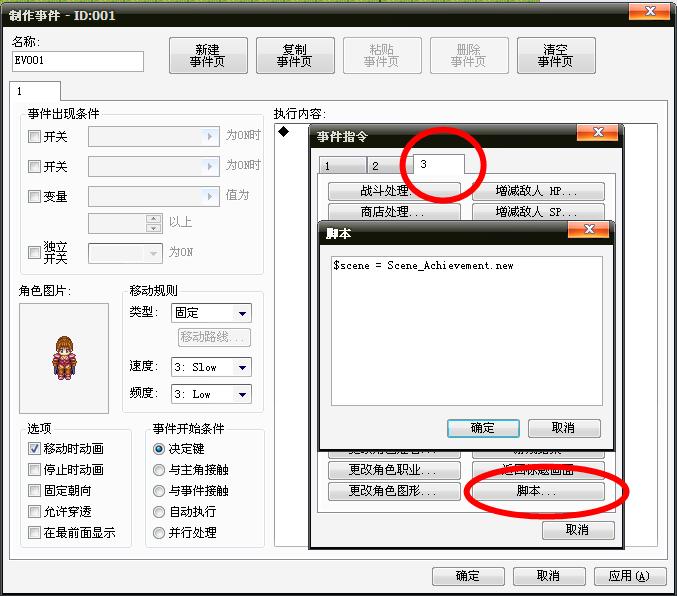Click the 新建事件页 button
The height and width of the screenshot is (596, 677).
click(208, 56)
